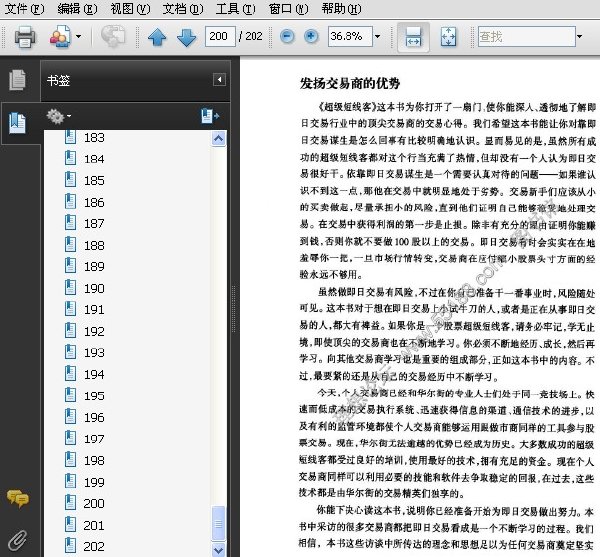Collapse the bookmarks panel with arrow button

(219, 80)
